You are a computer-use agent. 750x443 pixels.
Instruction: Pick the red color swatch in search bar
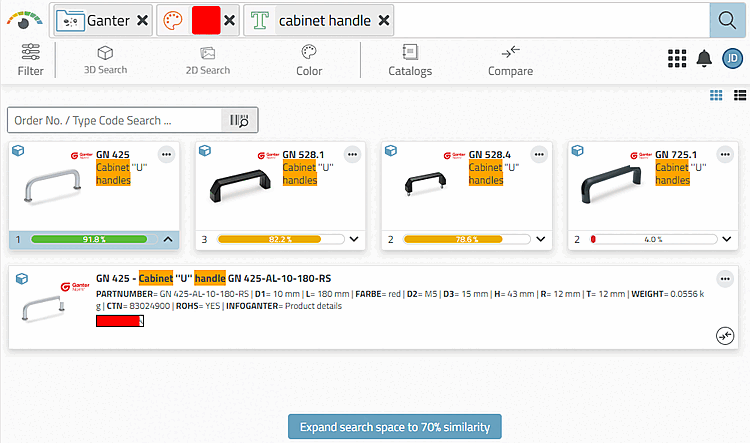tap(206, 21)
